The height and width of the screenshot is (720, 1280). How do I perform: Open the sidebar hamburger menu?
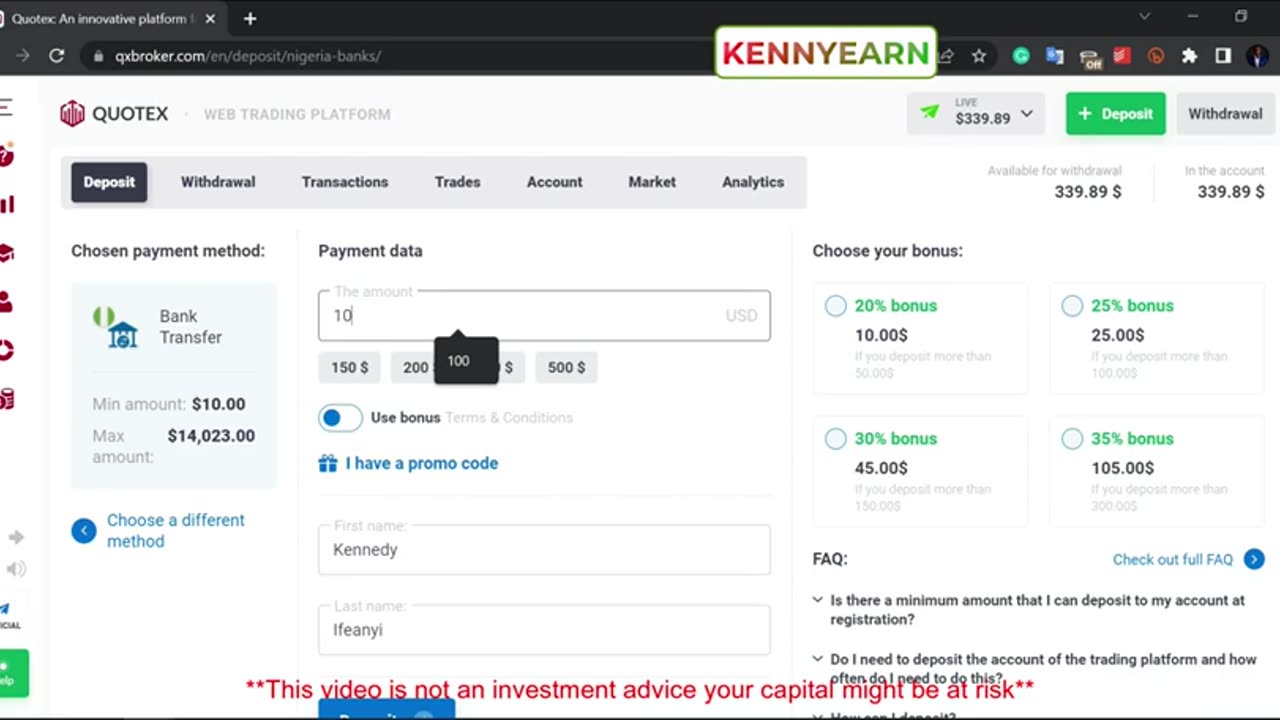tap(6, 108)
